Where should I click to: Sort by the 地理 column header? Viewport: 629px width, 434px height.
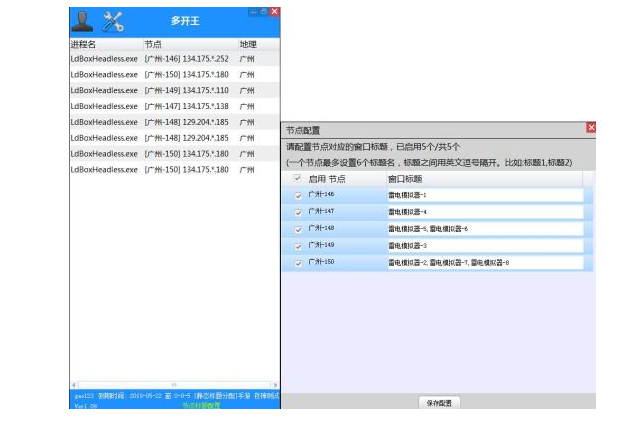point(248,45)
